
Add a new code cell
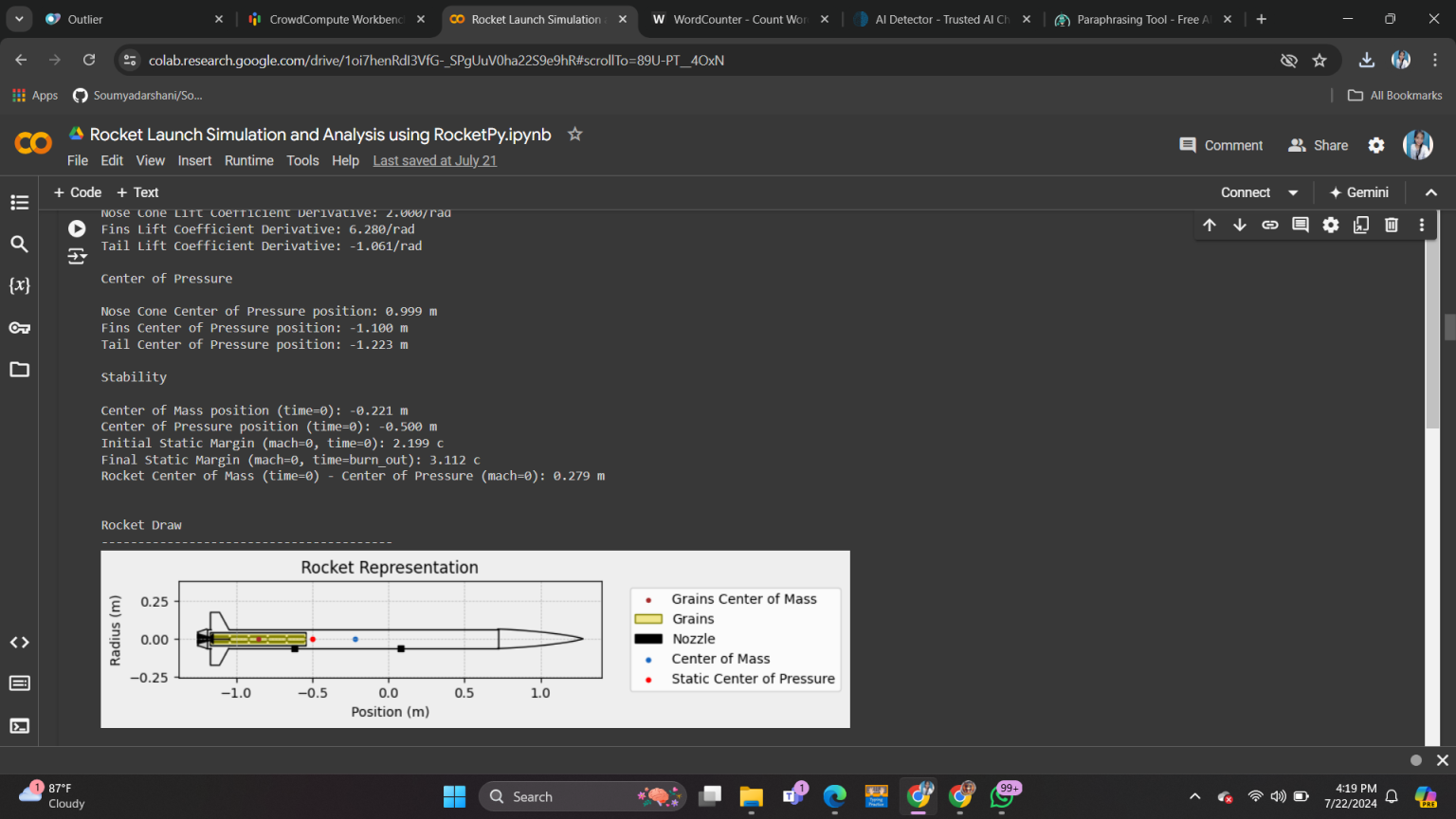click(77, 191)
